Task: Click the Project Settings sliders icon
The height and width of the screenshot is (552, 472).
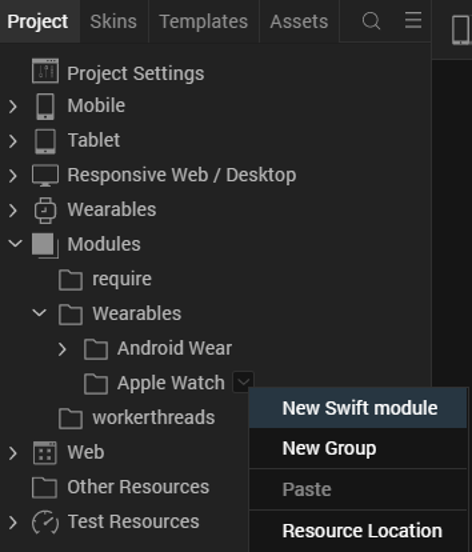Action: point(45,71)
